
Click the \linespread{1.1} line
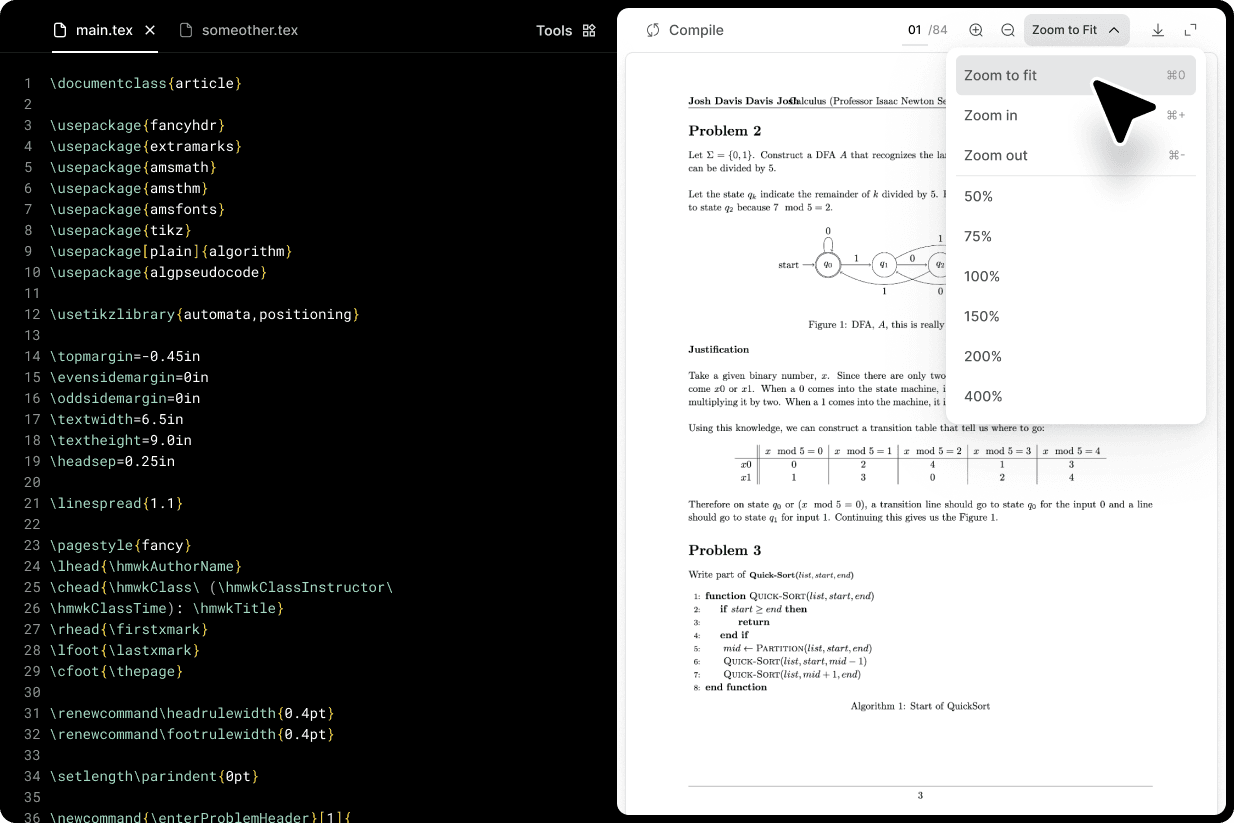click(x=117, y=503)
